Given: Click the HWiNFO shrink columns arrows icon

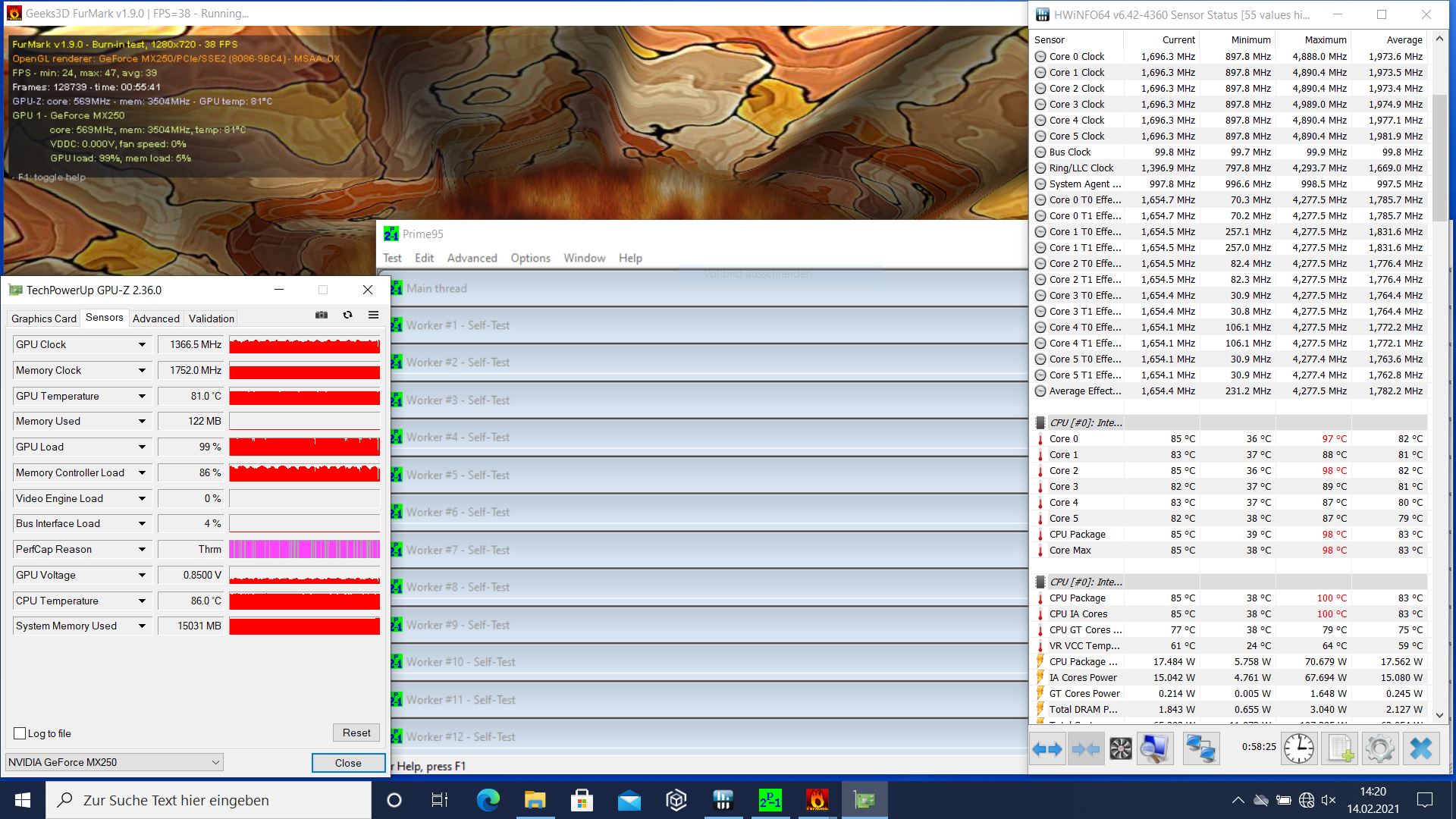Looking at the screenshot, I should tap(1085, 749).
